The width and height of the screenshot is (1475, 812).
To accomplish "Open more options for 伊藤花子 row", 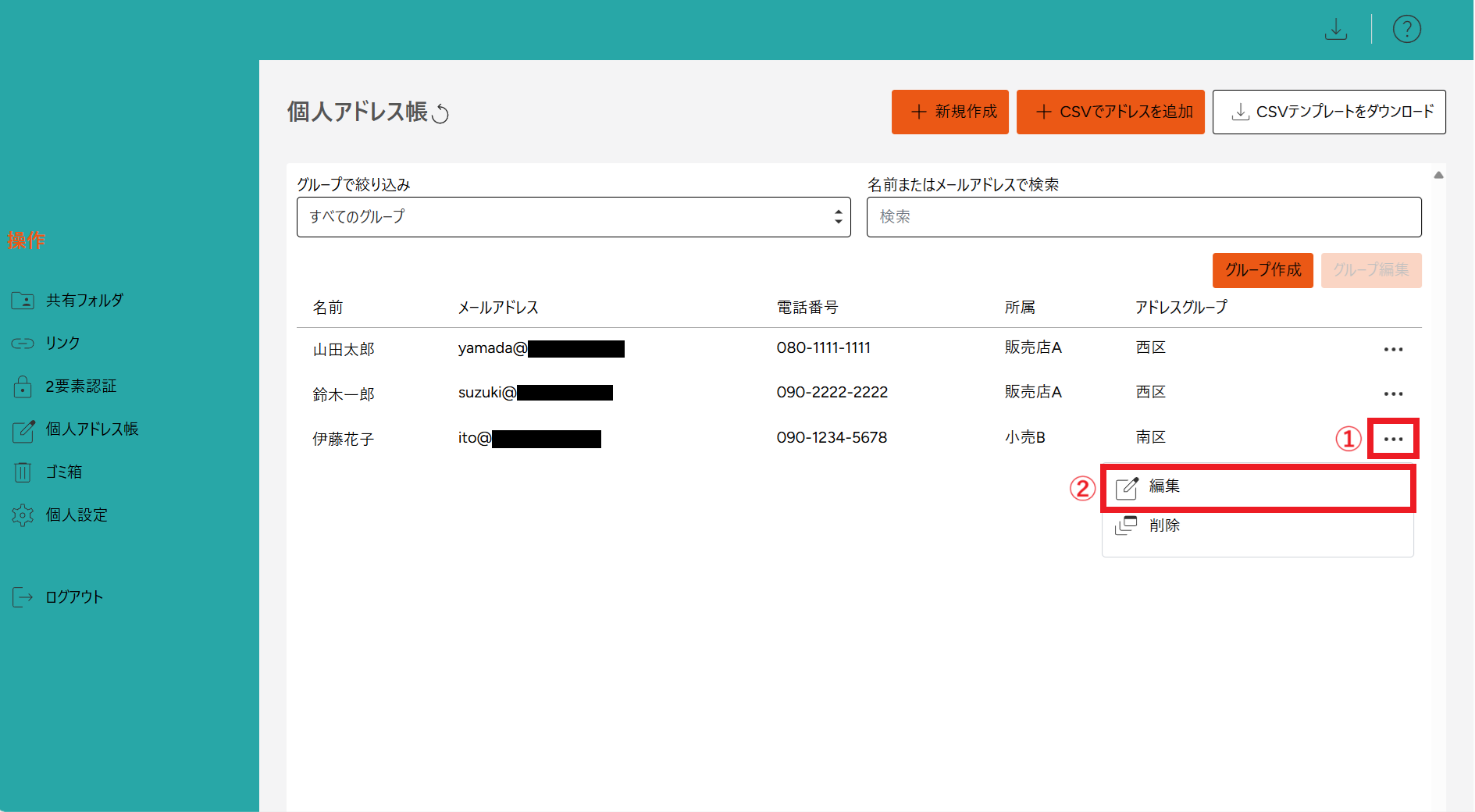I will [x=1393, y=440].
